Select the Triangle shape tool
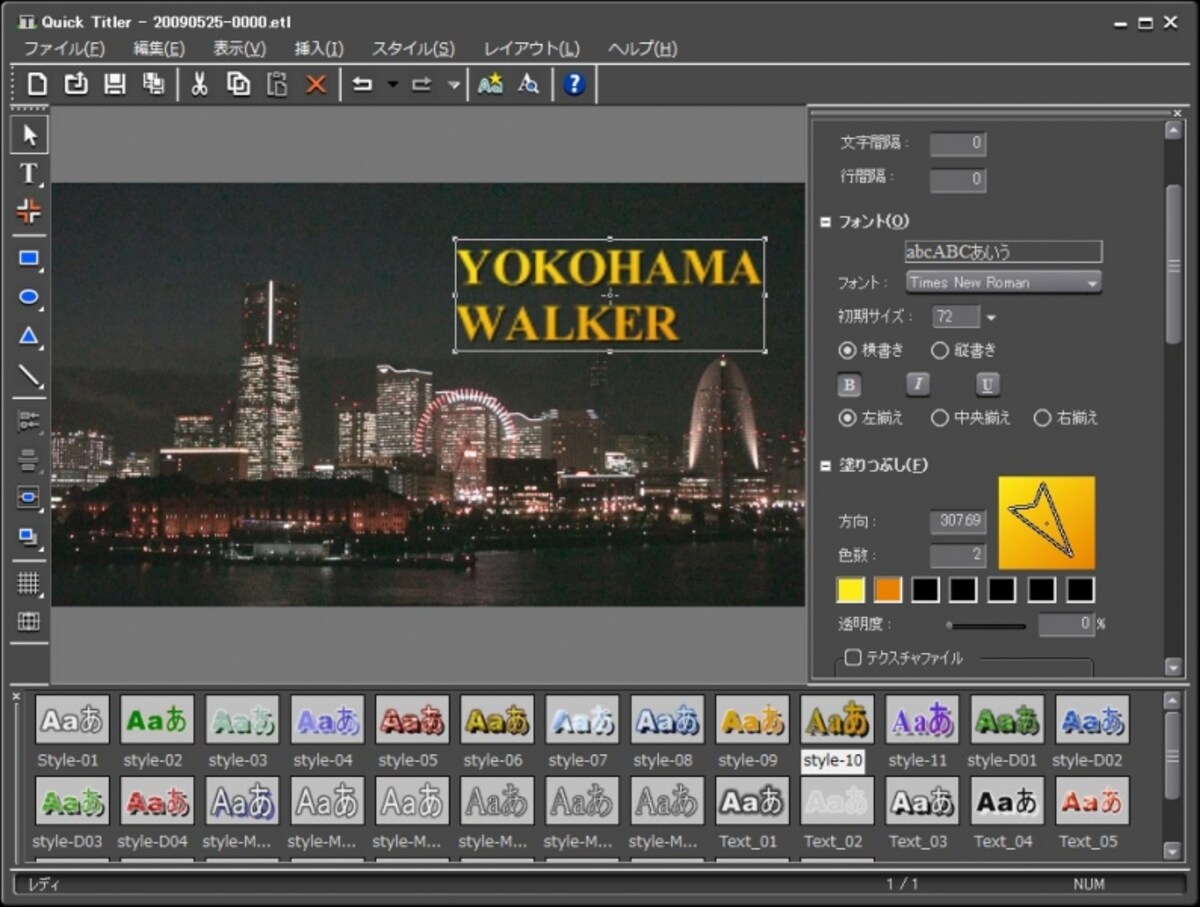1200x907 pixels. point(29,337)
